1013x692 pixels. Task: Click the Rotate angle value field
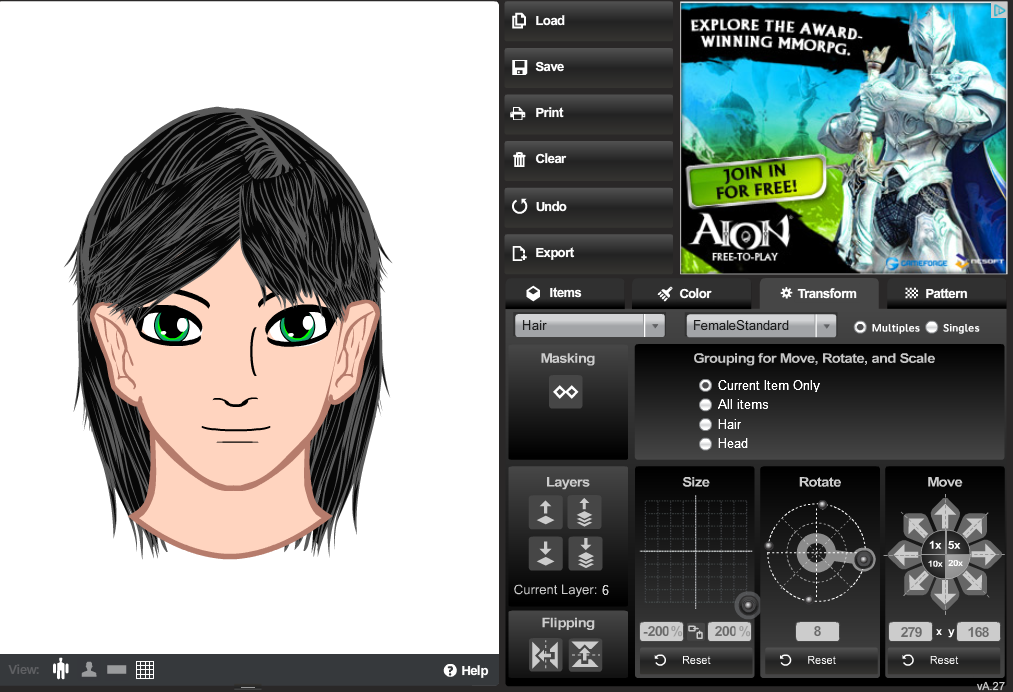(x=818, y=632)
